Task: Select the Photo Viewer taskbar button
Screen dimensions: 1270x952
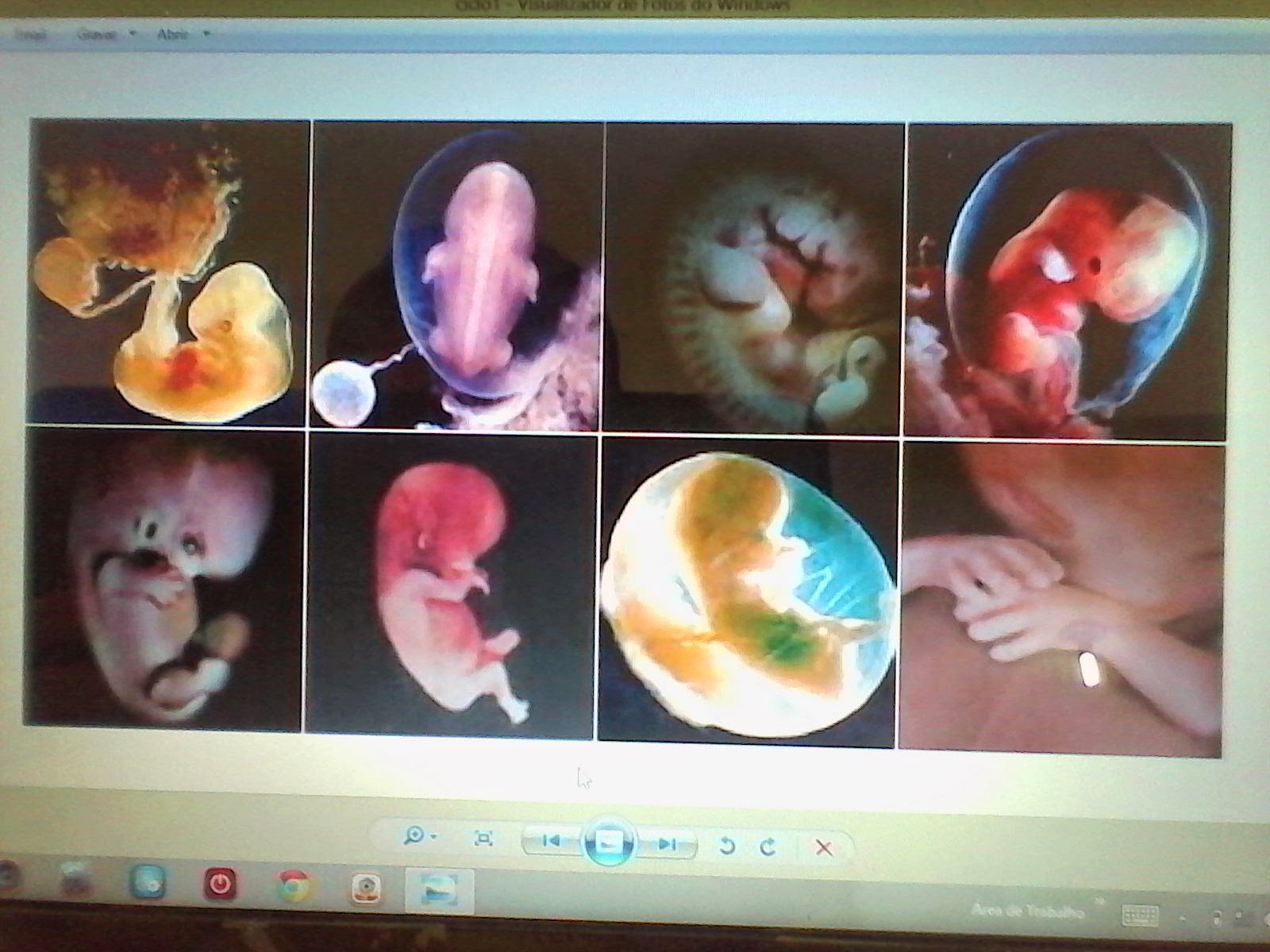Action: coord(441,891)
